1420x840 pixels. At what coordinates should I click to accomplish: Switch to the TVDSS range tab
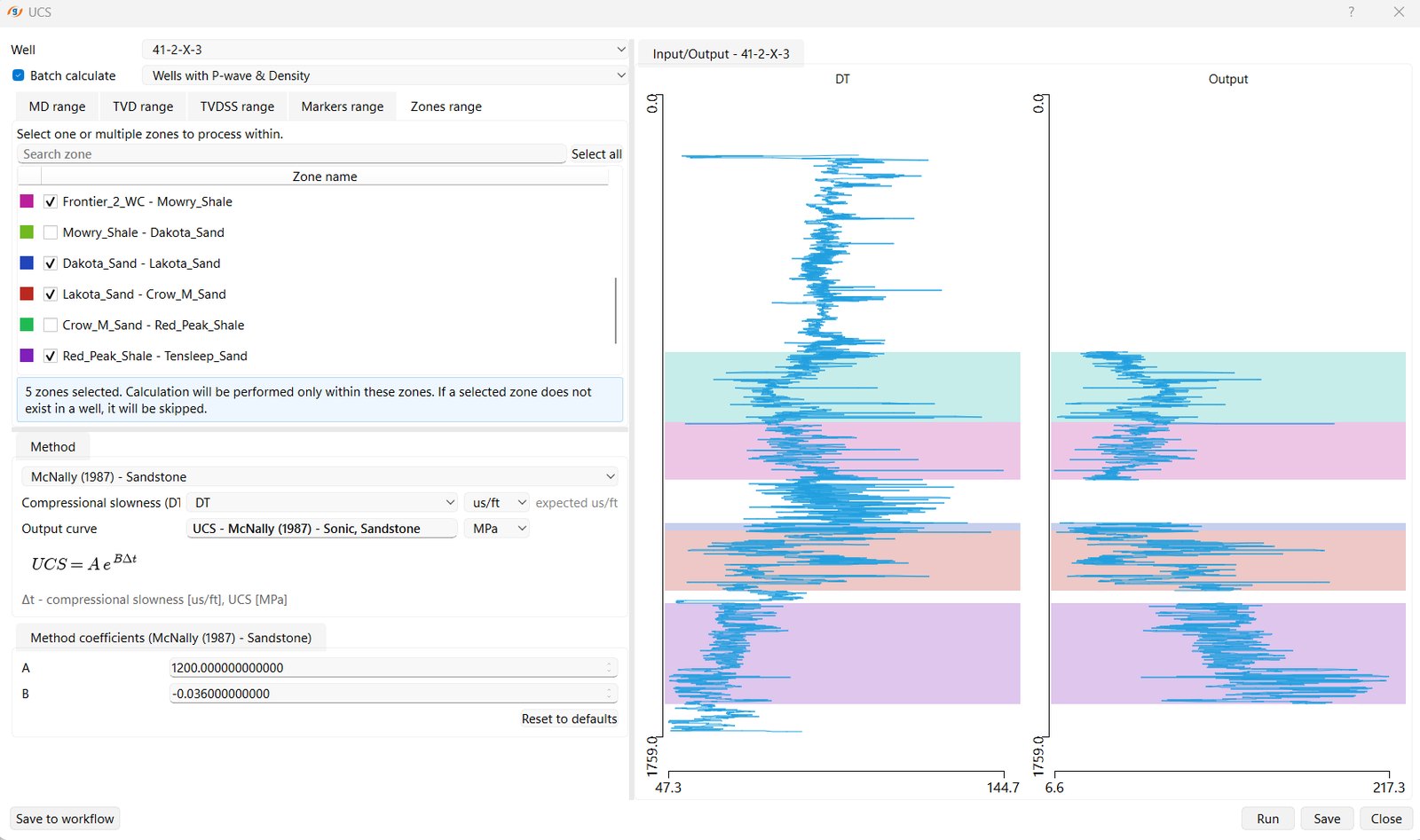(237, 106)
